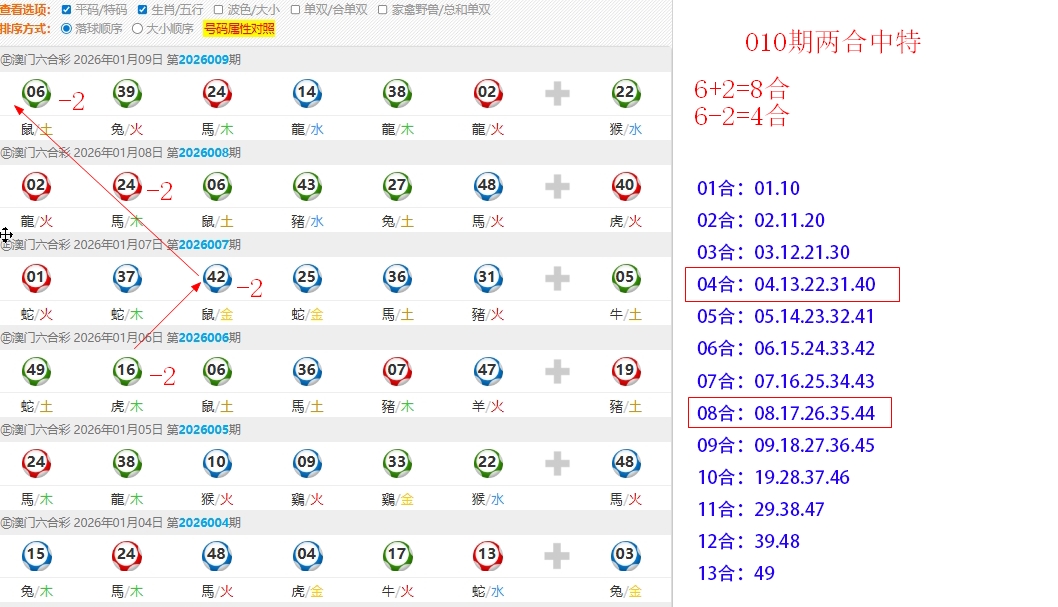Screen dimensions: 1058x607
Task: Uncheck the 生肖/五行 option
Action: [x=142, y=10]
